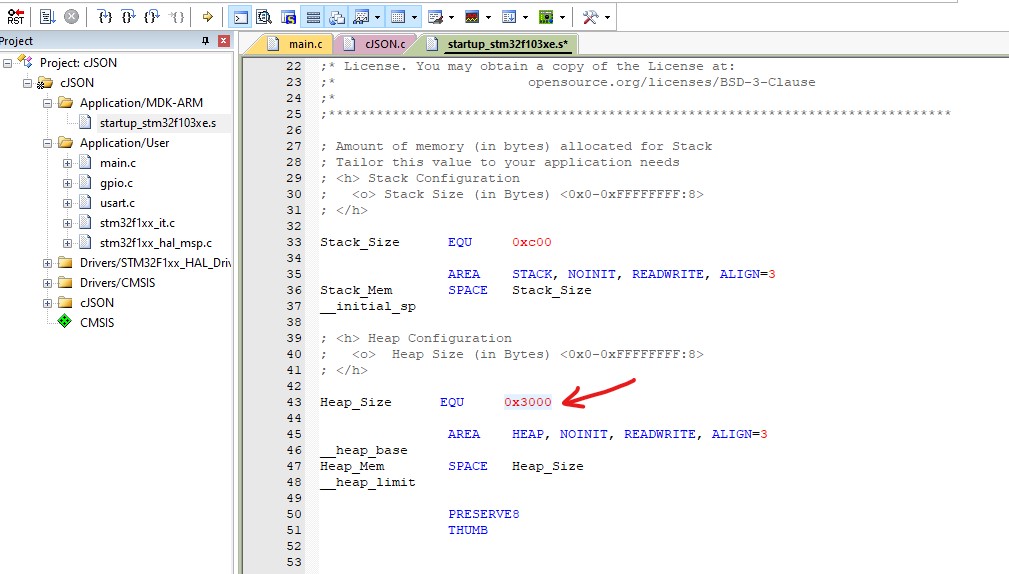This screenshot has height=574, width=1009.
Task: Expand the Drivers/STM32F1xx_HAL_Driv group
Action: pos(47,263)
